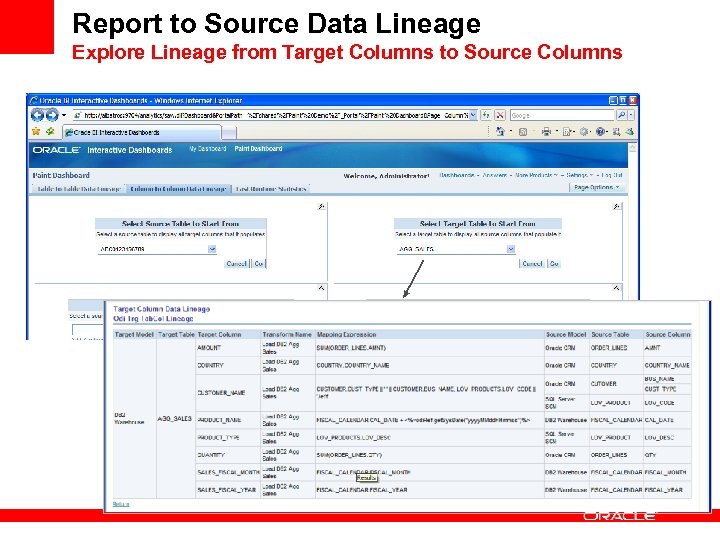
Task: Switch to Last Runtime Statistics tab
Action: (x=270, y=189)
